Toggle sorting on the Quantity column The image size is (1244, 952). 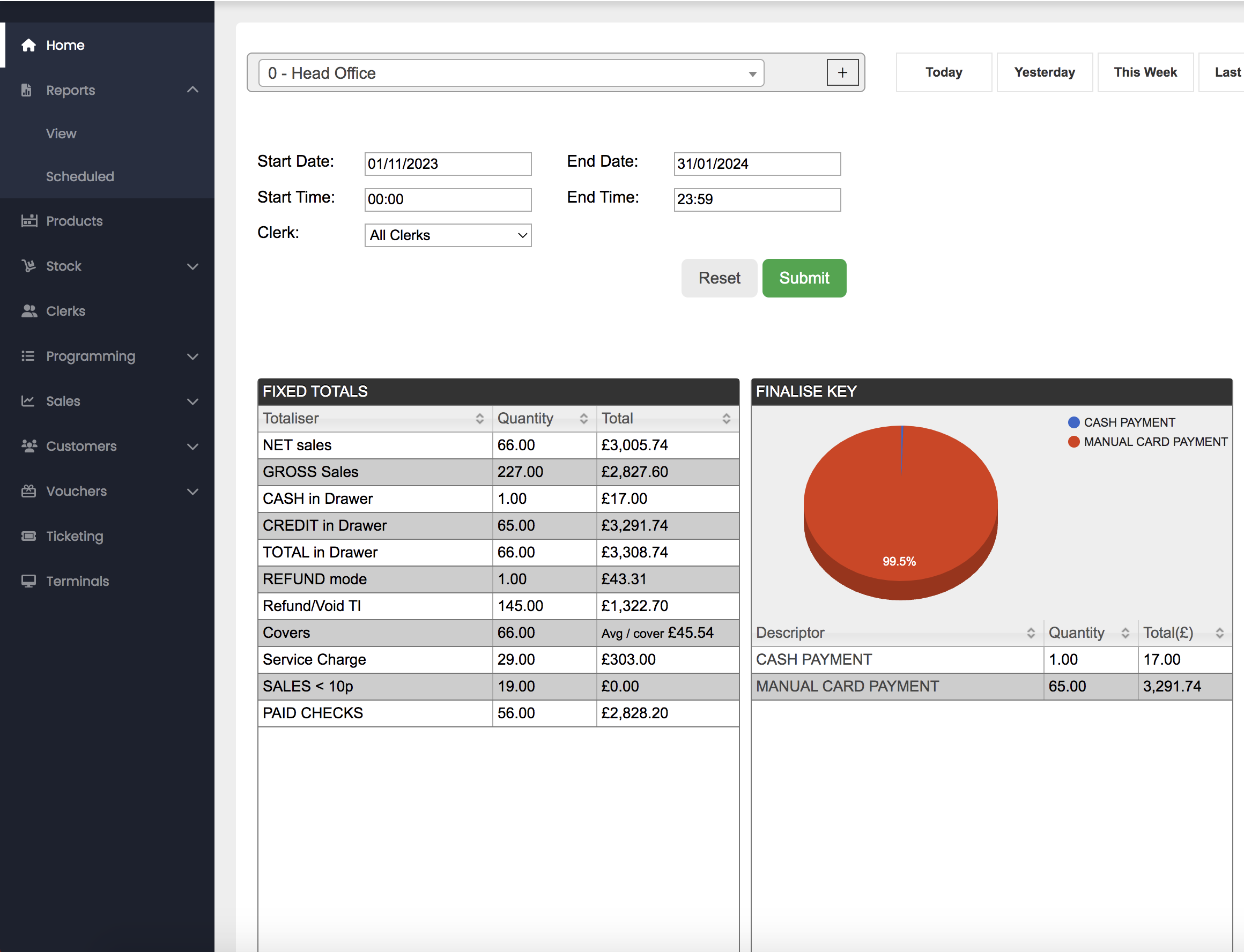(x=586, y=418)
